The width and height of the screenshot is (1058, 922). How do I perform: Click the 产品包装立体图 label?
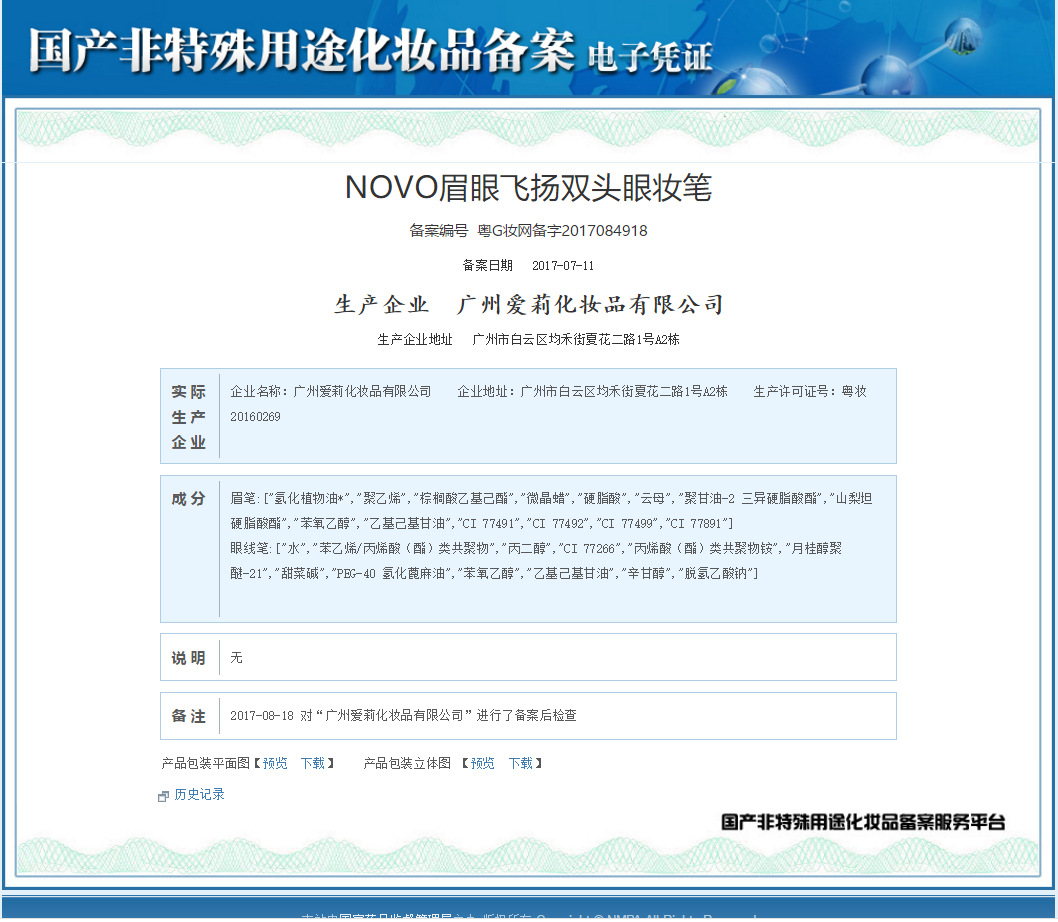tap(407, 763)
